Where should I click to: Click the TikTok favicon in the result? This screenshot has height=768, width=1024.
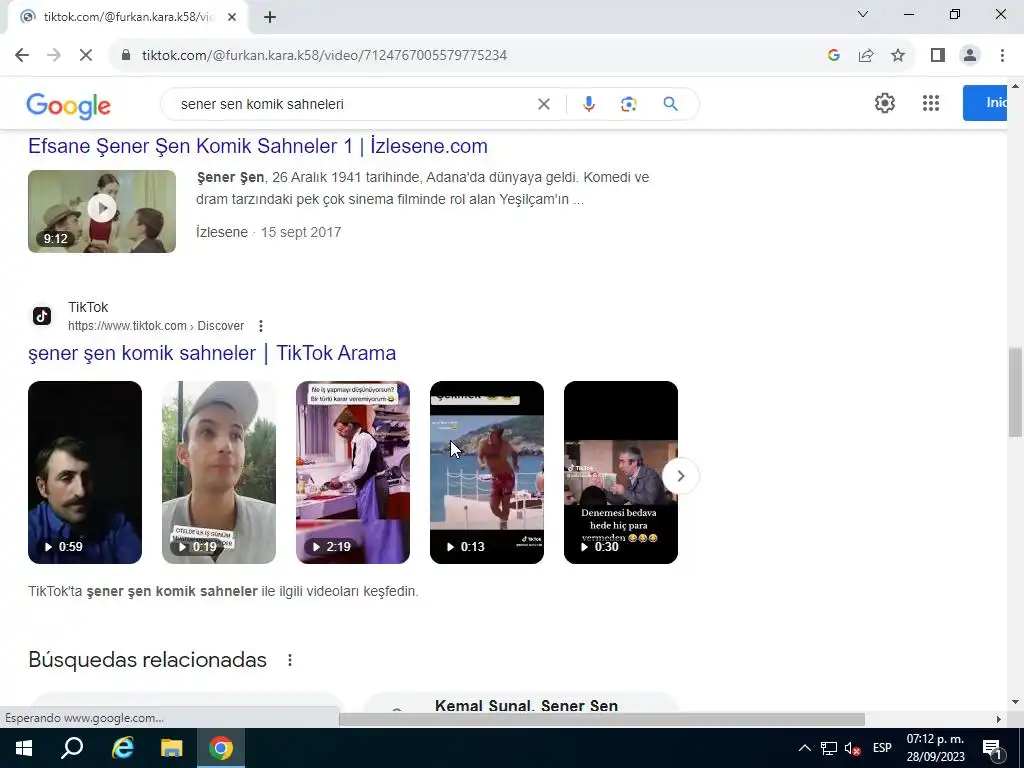[x=42, y=316]
